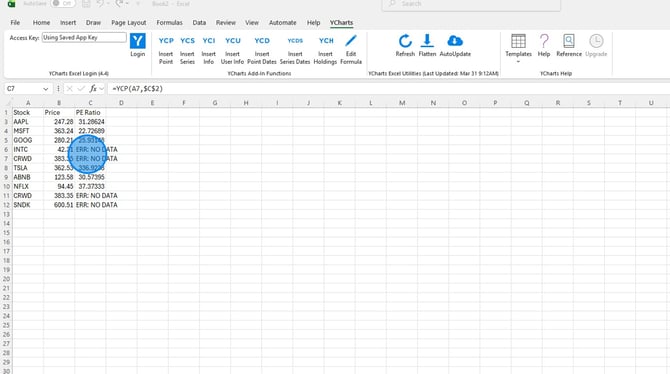The image size is (670, 374).
Task: Click YCP Insert Point icon
Action: [x=166, y=41]
